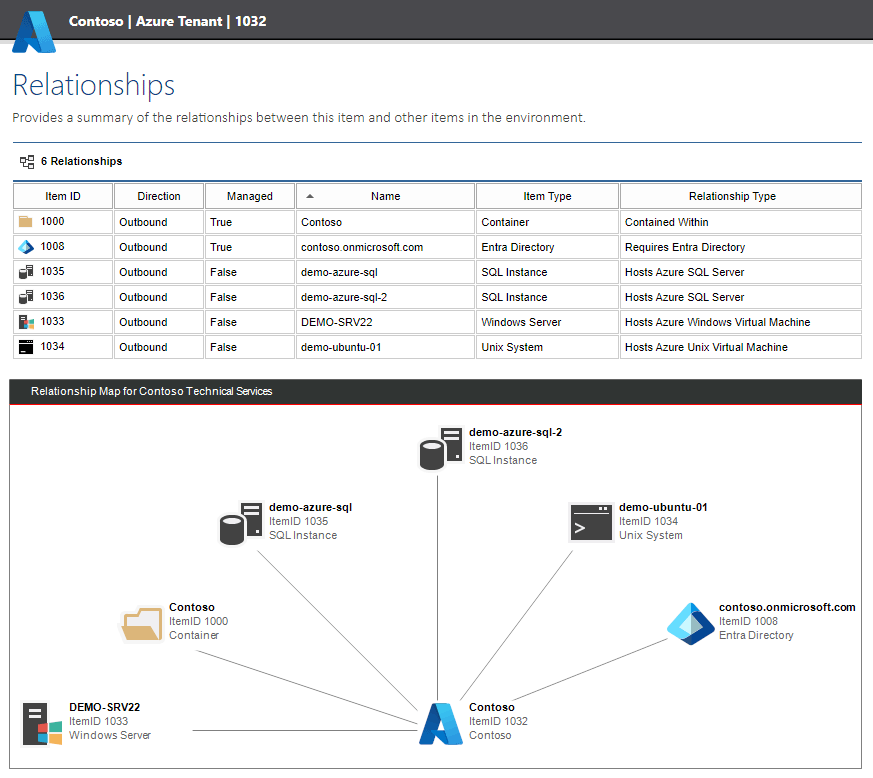Viewport: 873px width, 778px height.
Task: Sort by the Item ID column header
Action: 63,196
